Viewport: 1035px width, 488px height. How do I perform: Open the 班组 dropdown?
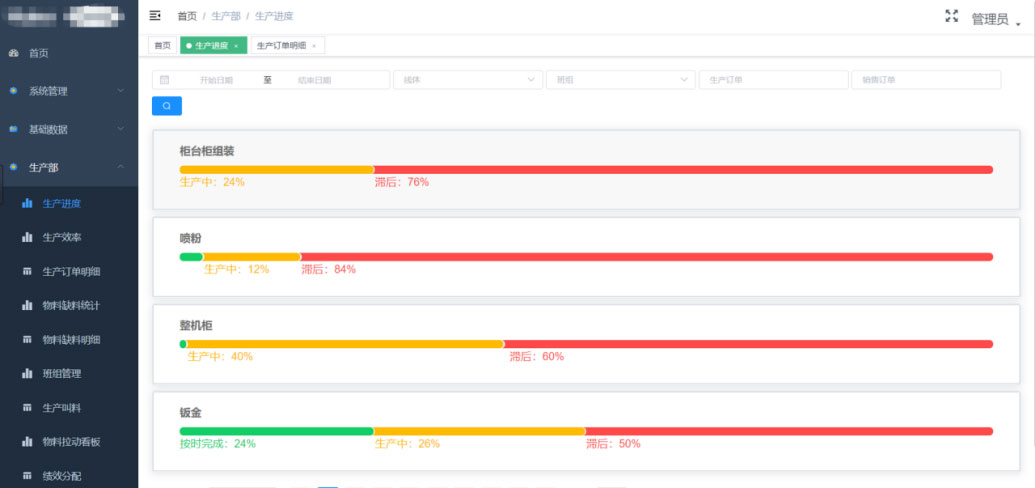click(x=619, y=80)
